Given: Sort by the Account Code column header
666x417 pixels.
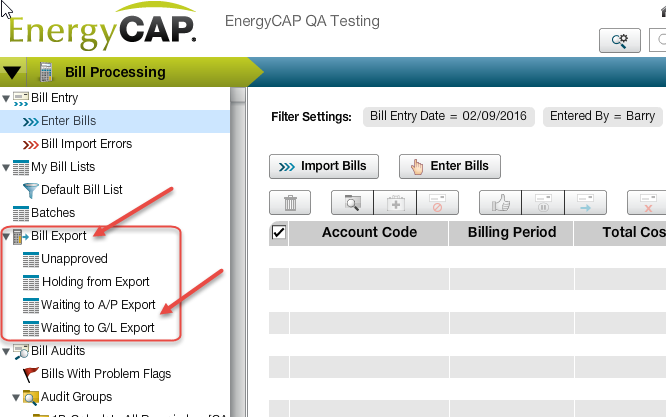Looking at the screenshot, I should [x=369, y=233].
